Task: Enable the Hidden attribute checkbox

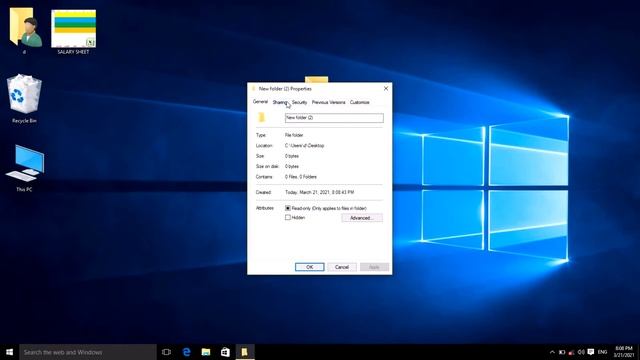Action: (x=288, y=218)
